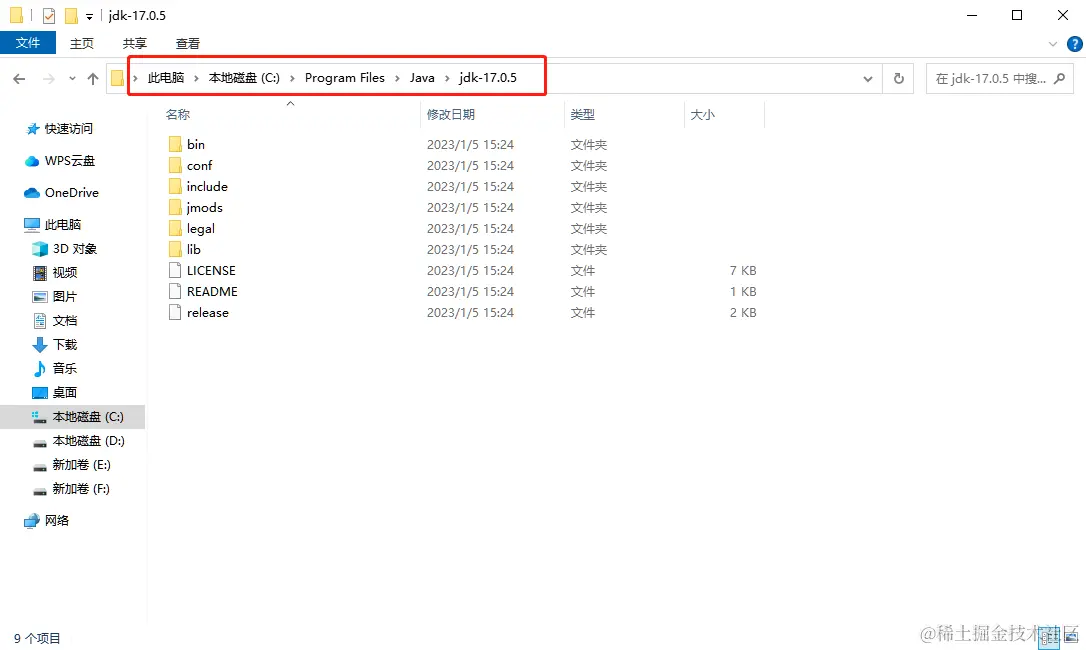Open 桌面 folder in sidebar

click(64, 393)
